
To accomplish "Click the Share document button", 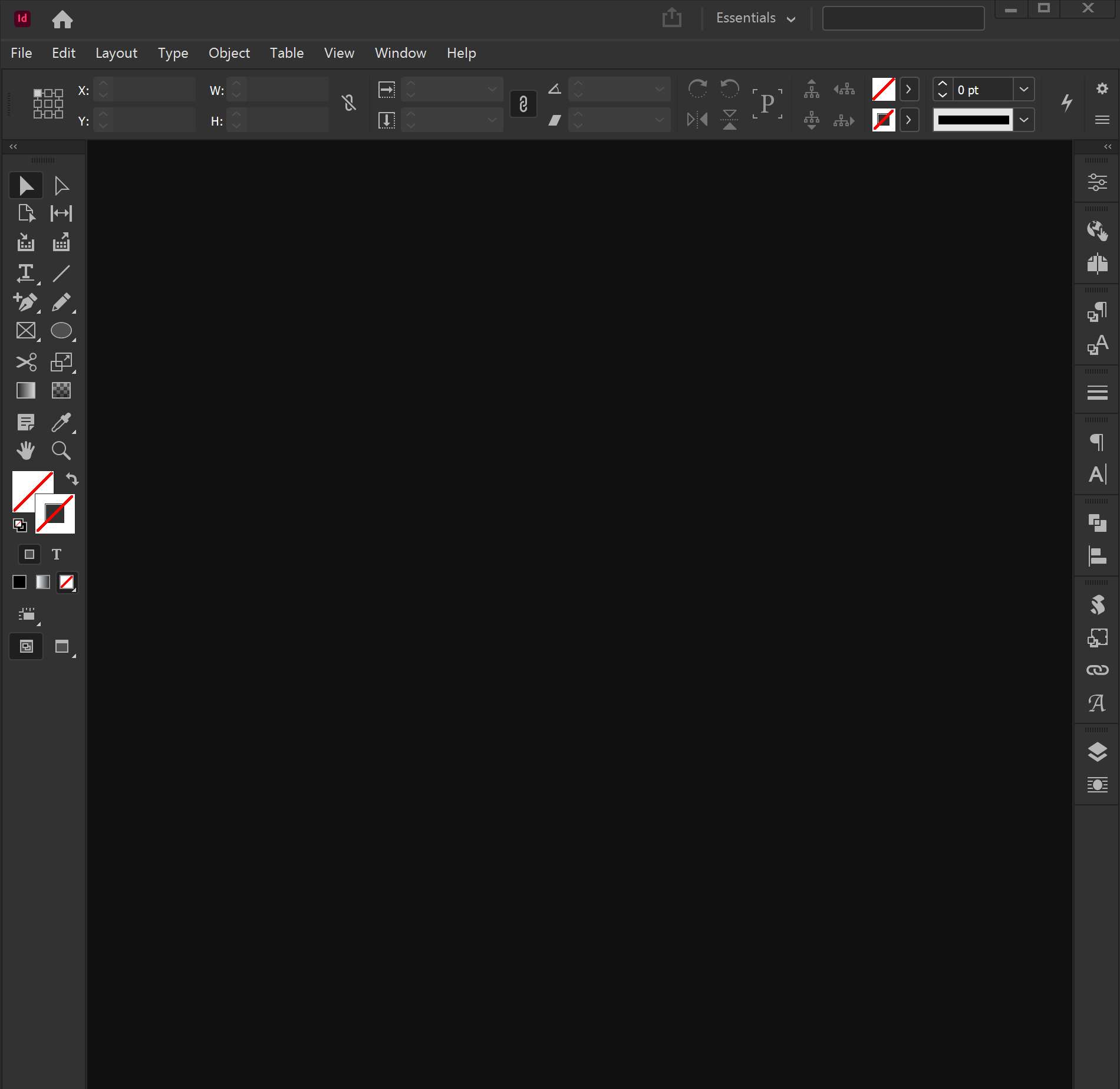I will click(x=671, y=18).
